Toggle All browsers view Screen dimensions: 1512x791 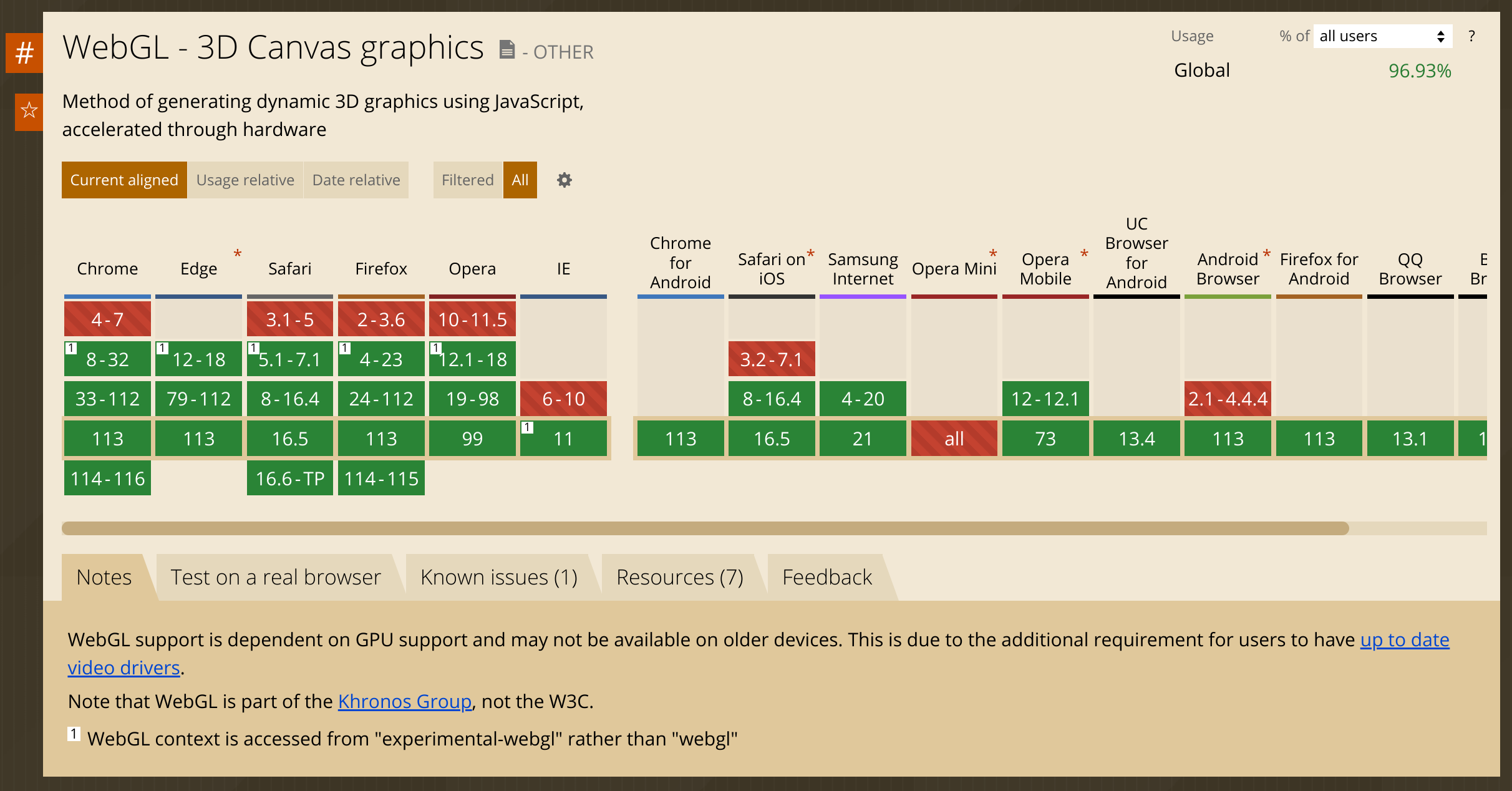click(520, 180)
